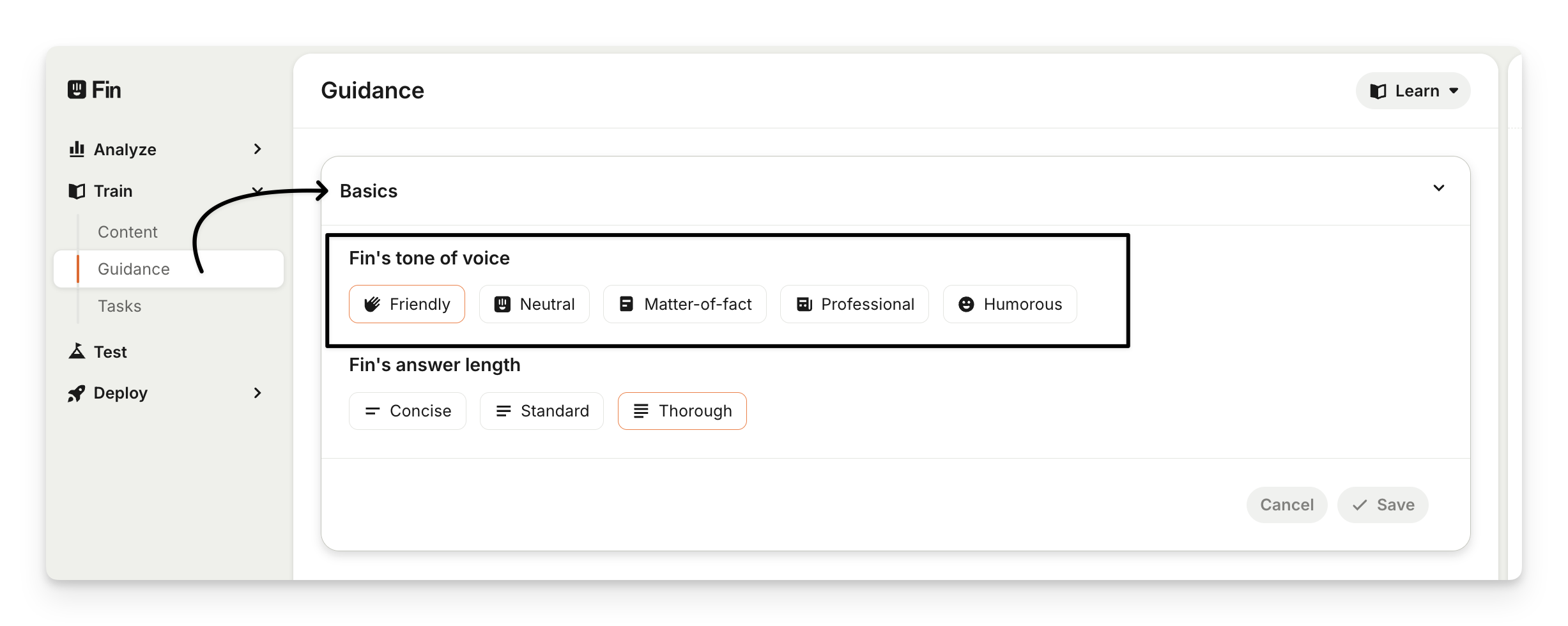The image size is (1568, 626).
Task: Open the Learn dropdown
Action: click(x=1413, y=91)
